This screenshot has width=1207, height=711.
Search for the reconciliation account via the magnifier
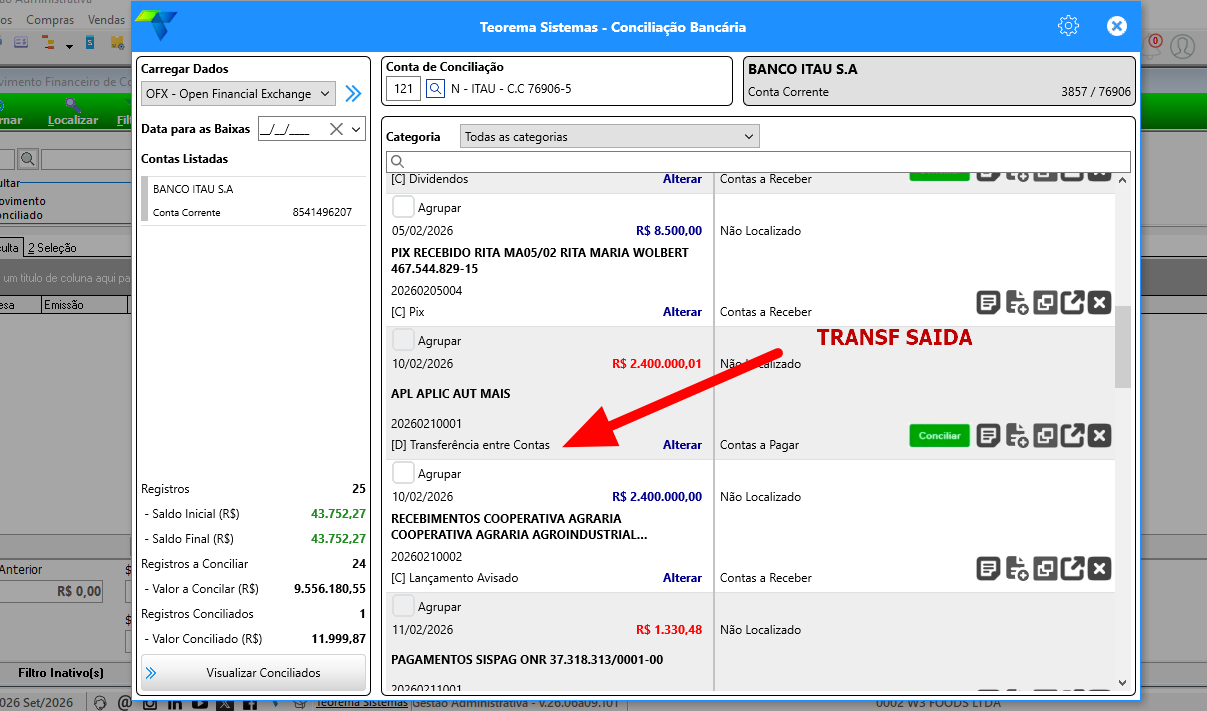(x=435, y=89)
